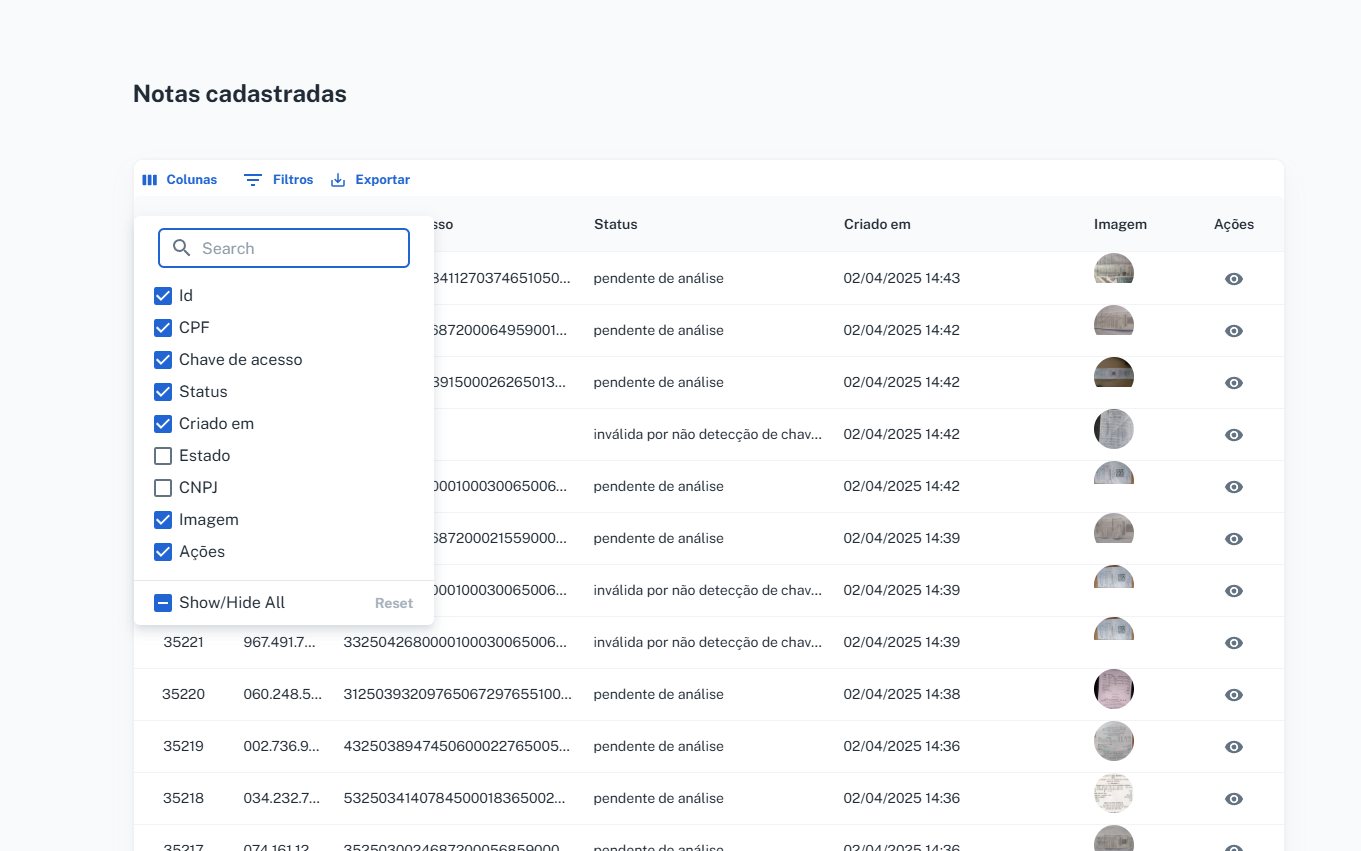1361x851 pixels.
Task: Open the Filtros filter panel
Action: tap(279, 180)
